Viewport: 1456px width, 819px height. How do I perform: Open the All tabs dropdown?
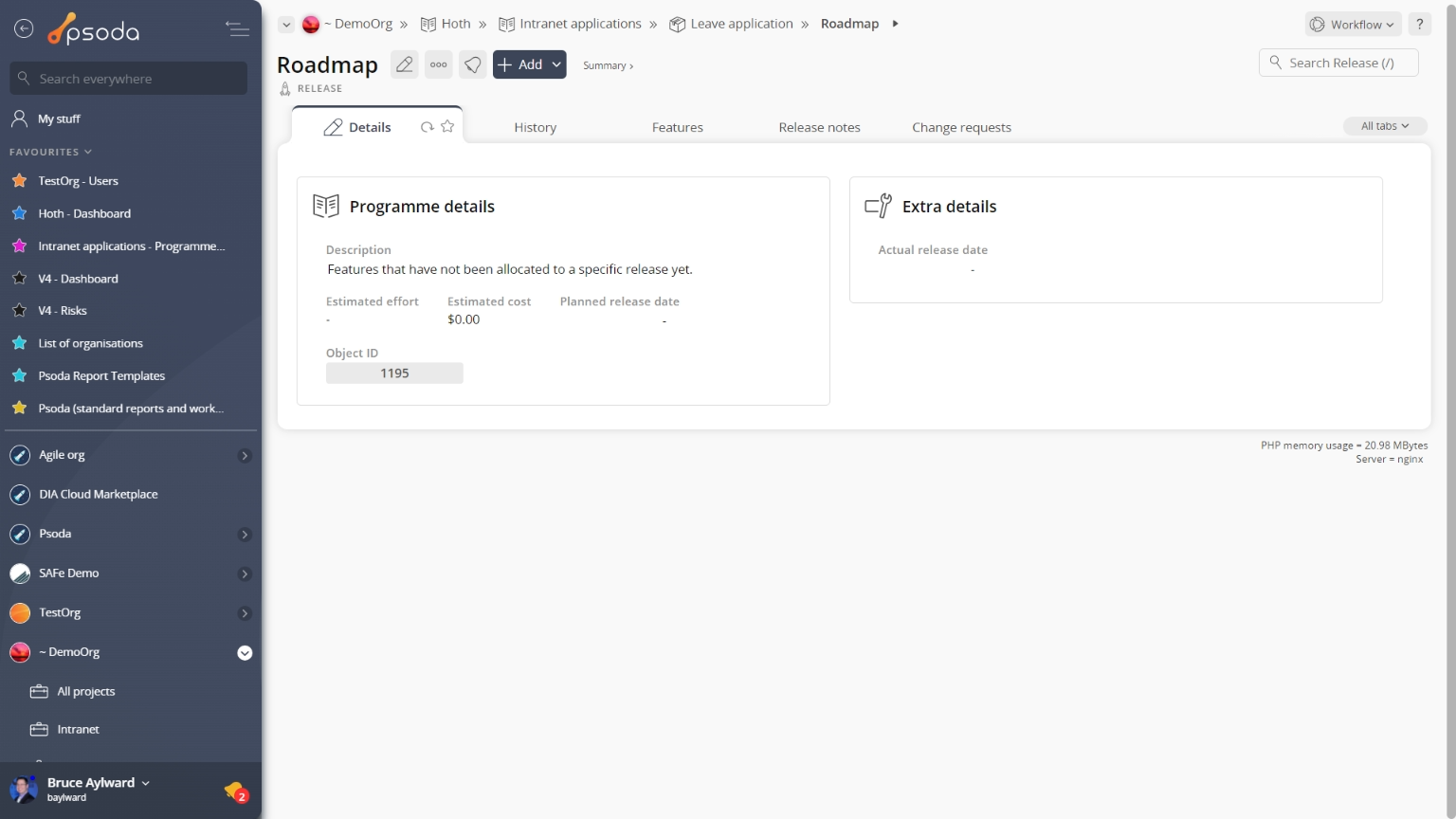[x=1385, y=126]
